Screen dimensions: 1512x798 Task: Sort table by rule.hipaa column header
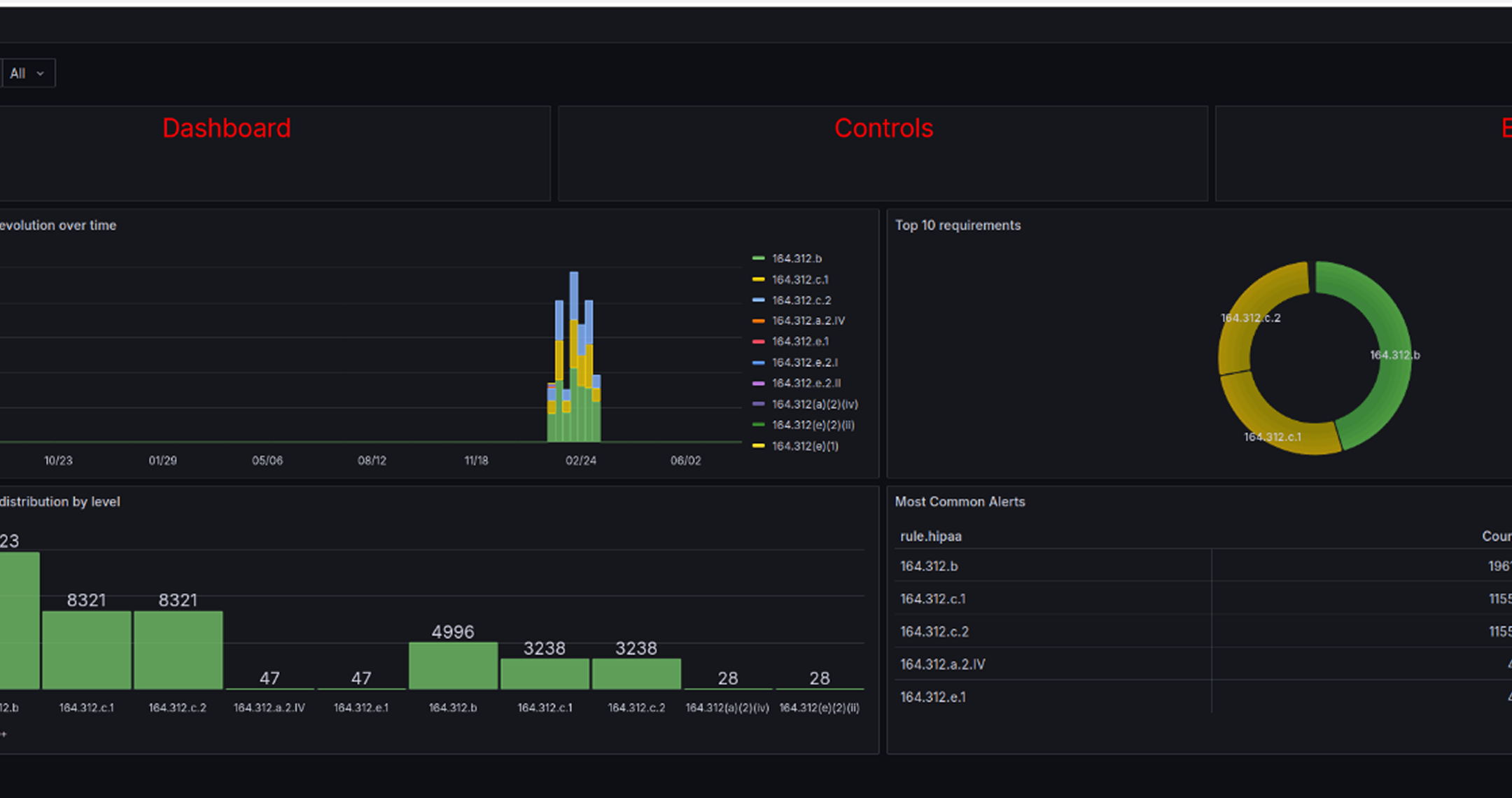(930, 536)
